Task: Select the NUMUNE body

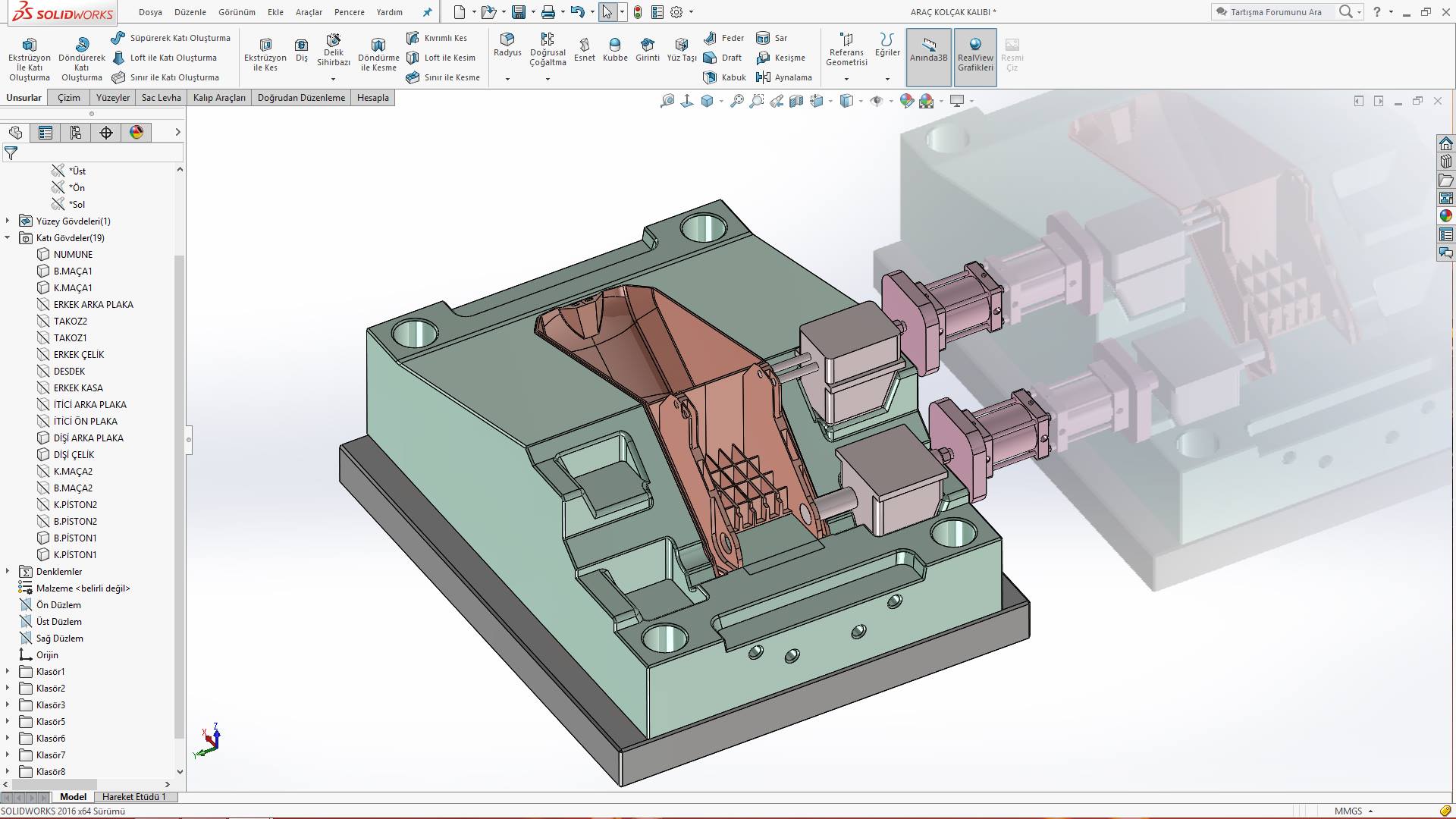Action: (x=73, y=254)
